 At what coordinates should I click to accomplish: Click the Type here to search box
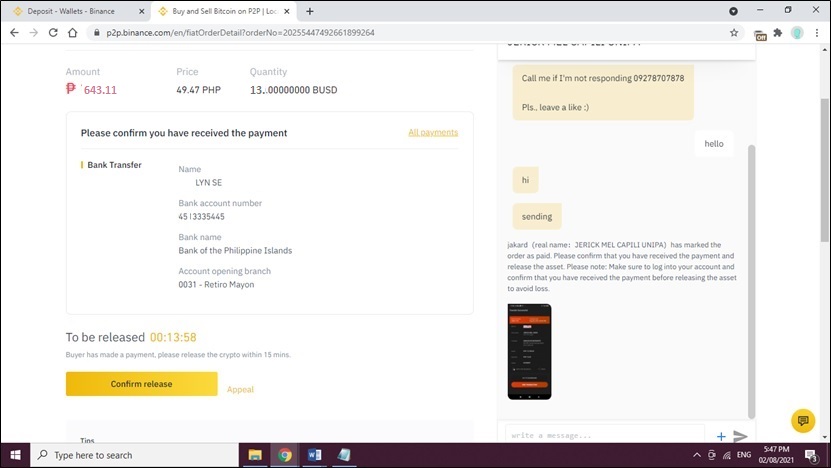[x=135, y=455]
